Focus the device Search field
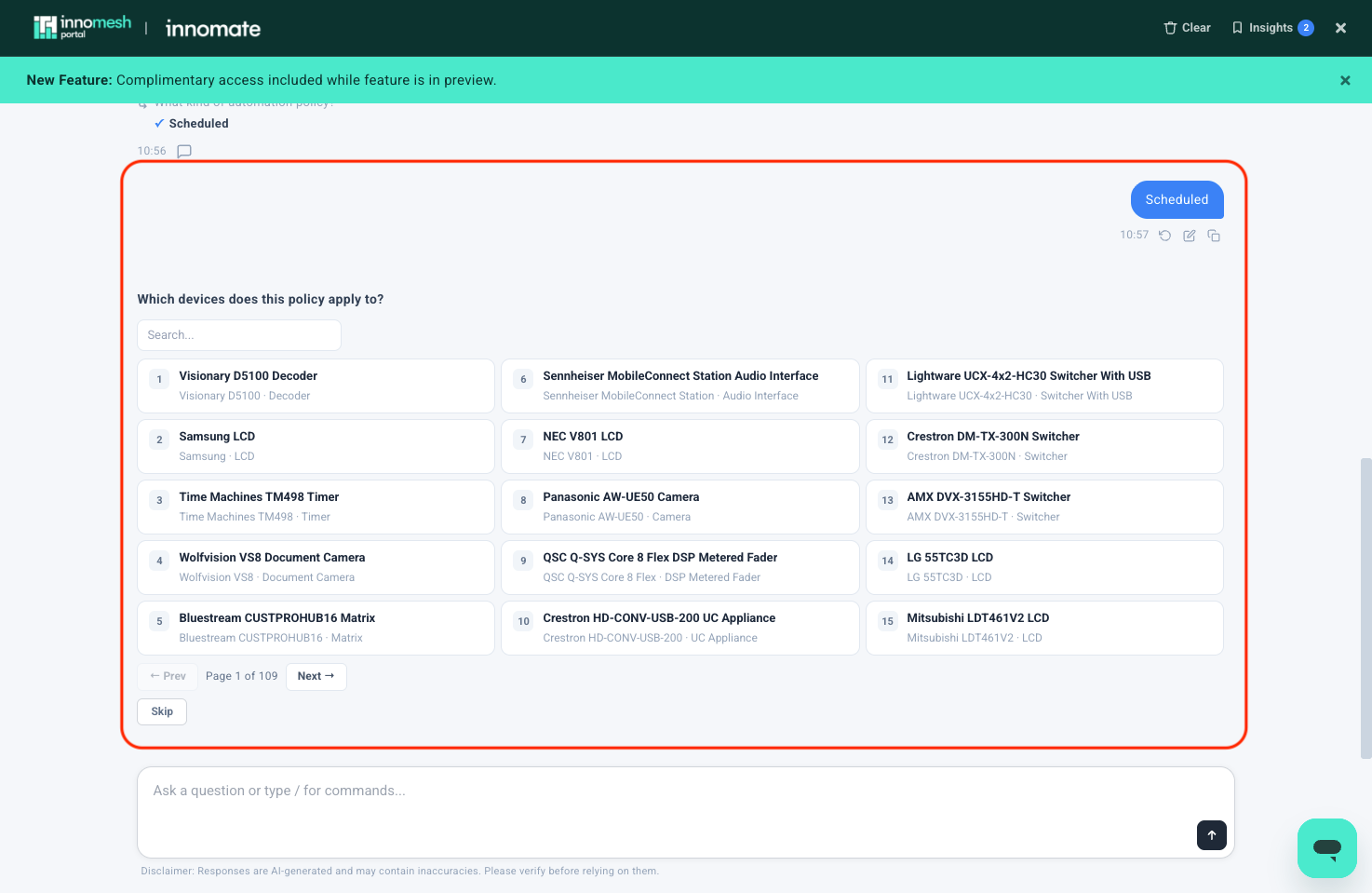 click(x=239, y=335)
